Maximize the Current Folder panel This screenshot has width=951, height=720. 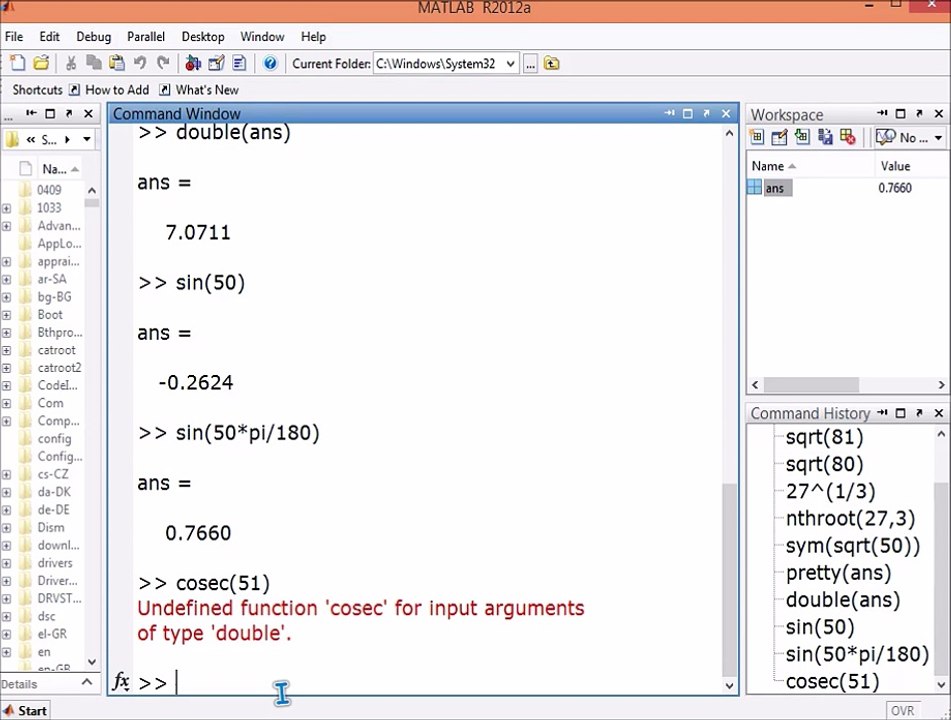[50, 113]
